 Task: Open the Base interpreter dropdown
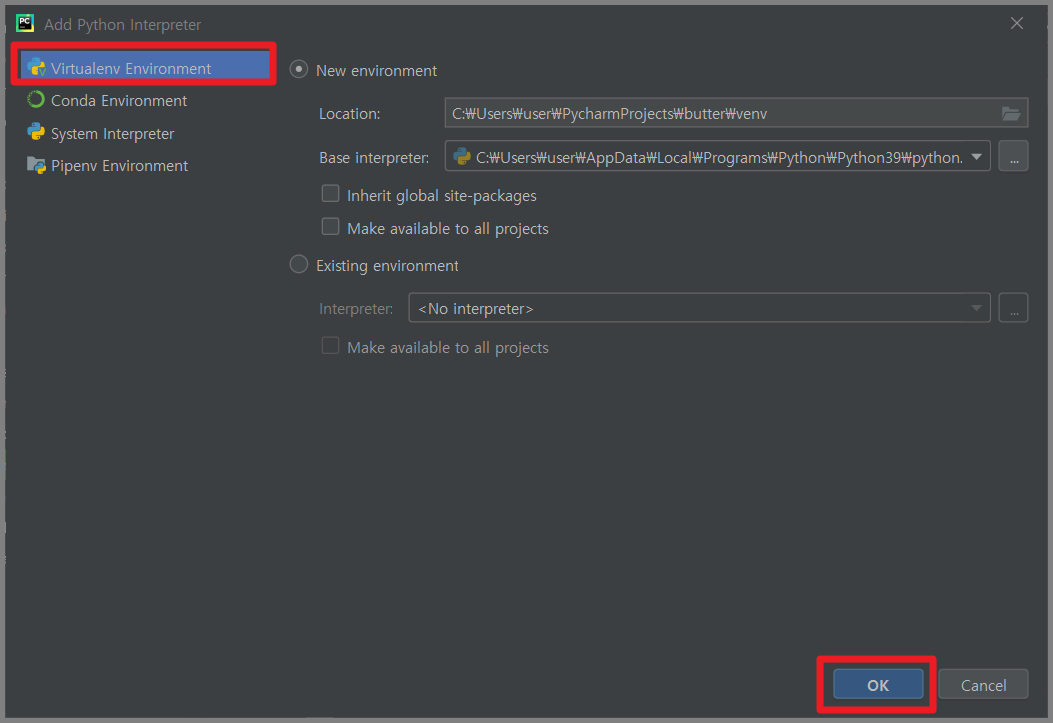click(717, 156)
